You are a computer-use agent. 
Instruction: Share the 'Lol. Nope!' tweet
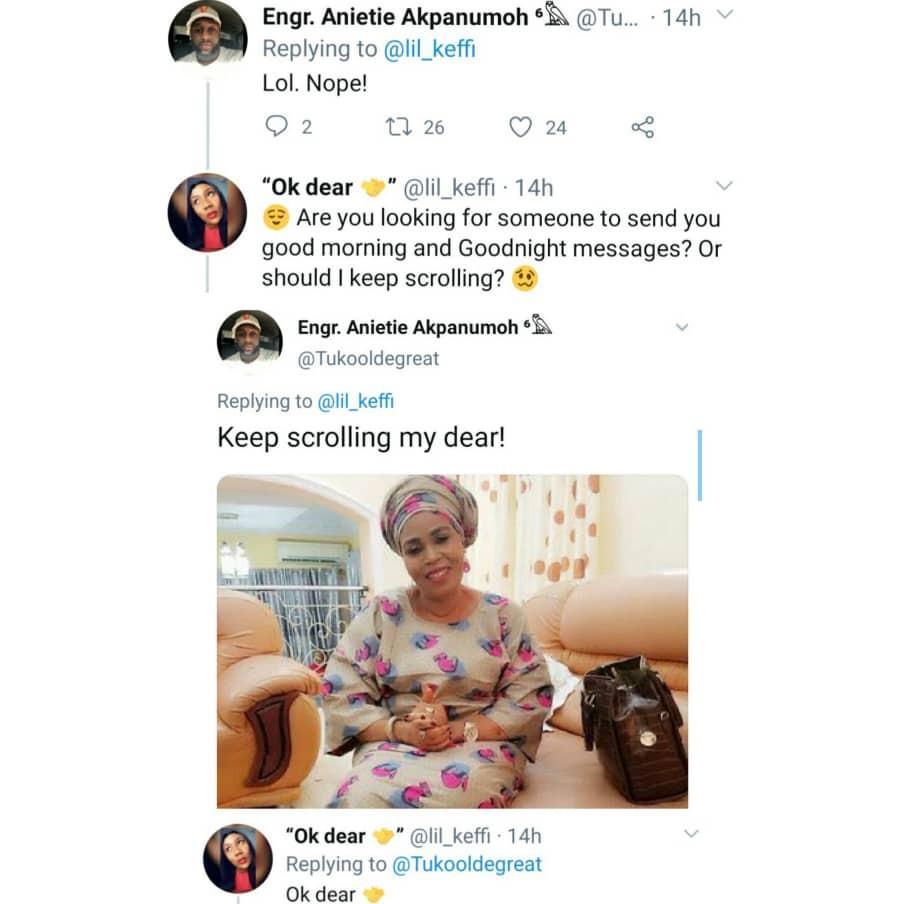point(642,127)
